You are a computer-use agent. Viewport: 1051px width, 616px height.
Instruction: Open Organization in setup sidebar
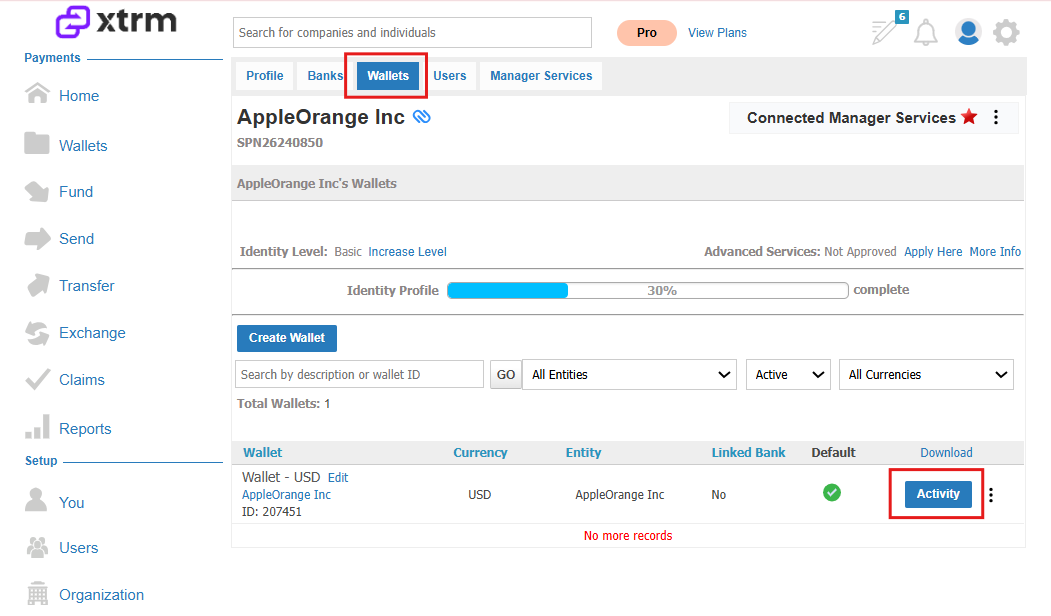click(101, 595)
